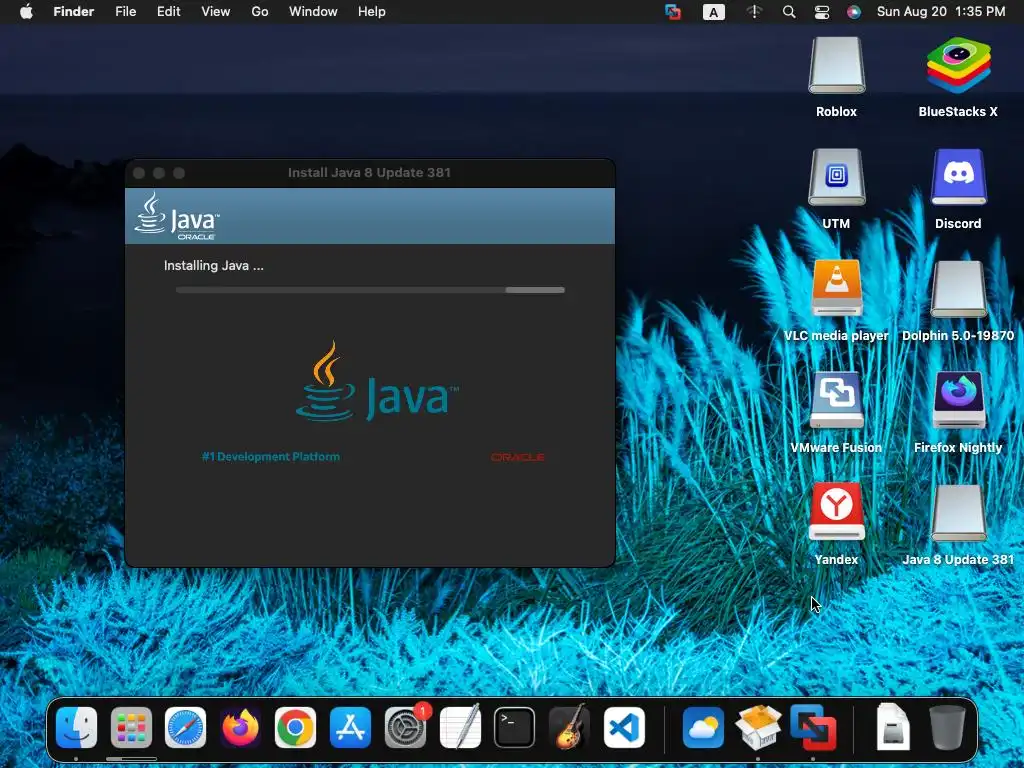Open the BlueStacks X desktop icon
This screenshot has width=1024, height=768.
[958, 66]
